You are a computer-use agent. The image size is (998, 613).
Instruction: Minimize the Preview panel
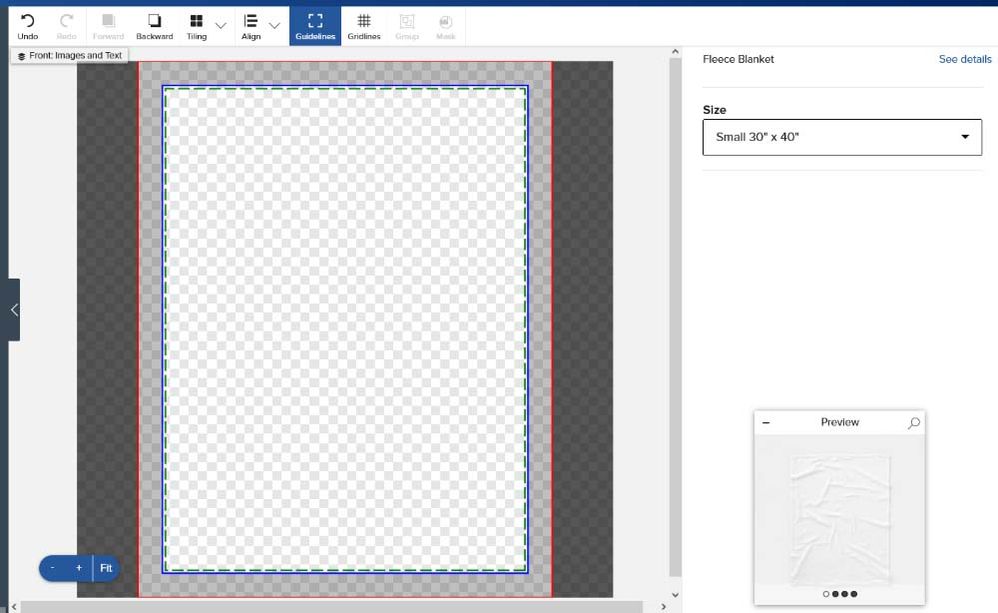[x=766, y=423]
